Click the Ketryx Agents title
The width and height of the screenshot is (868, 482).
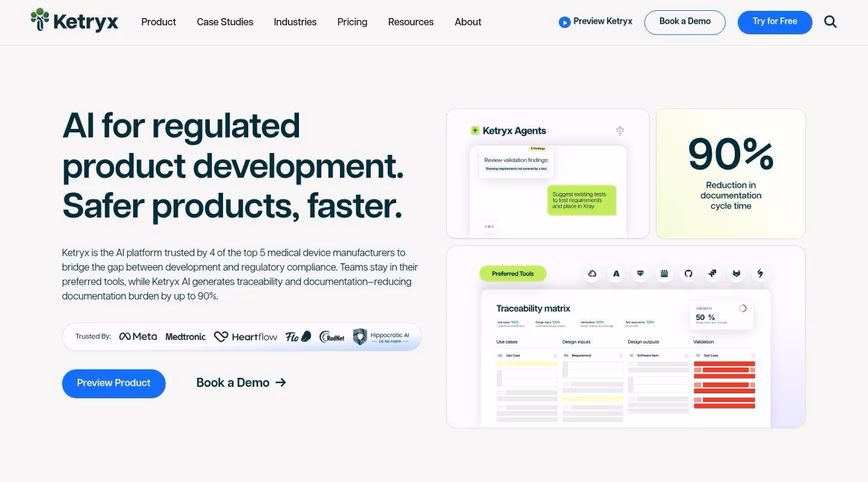(514, 131)
